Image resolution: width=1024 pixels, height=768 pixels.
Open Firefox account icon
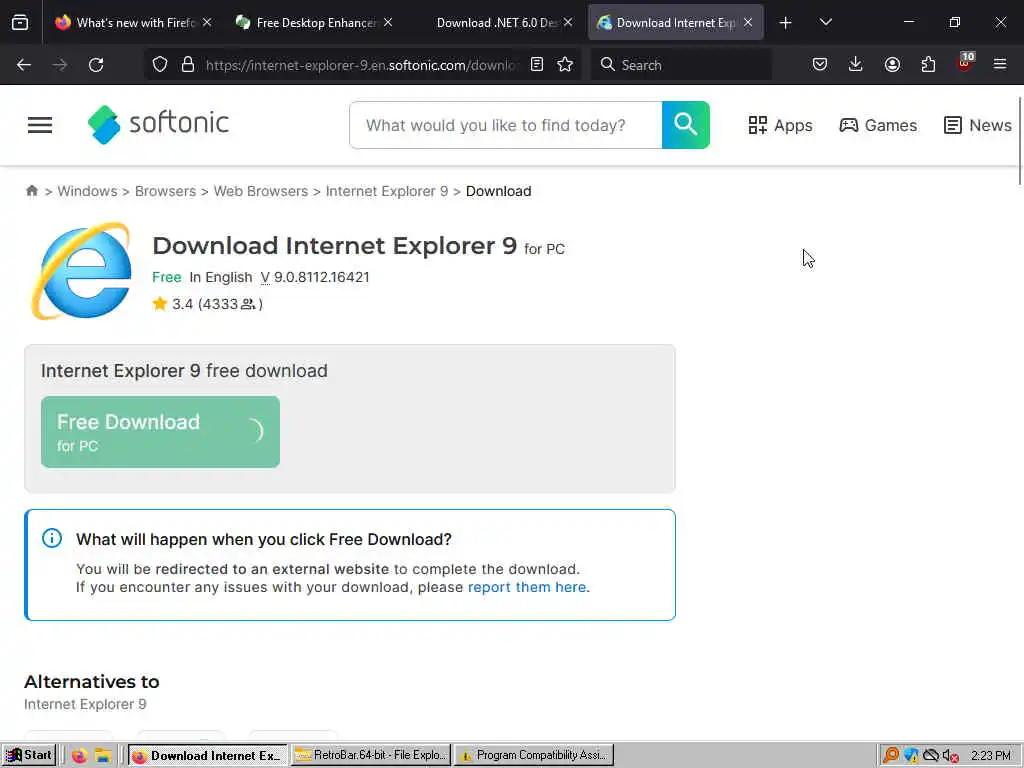pyautogui.click(x=892, y=65)
